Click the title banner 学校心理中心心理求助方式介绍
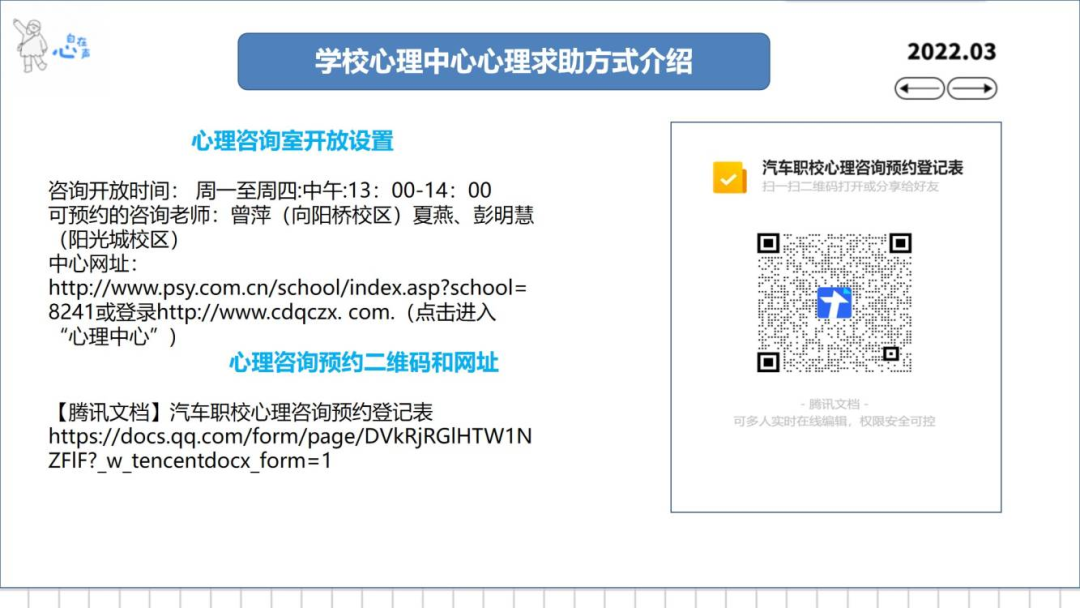Image resolution: width=1080 pixels, height=608 pixels. [x=503, y=61]
